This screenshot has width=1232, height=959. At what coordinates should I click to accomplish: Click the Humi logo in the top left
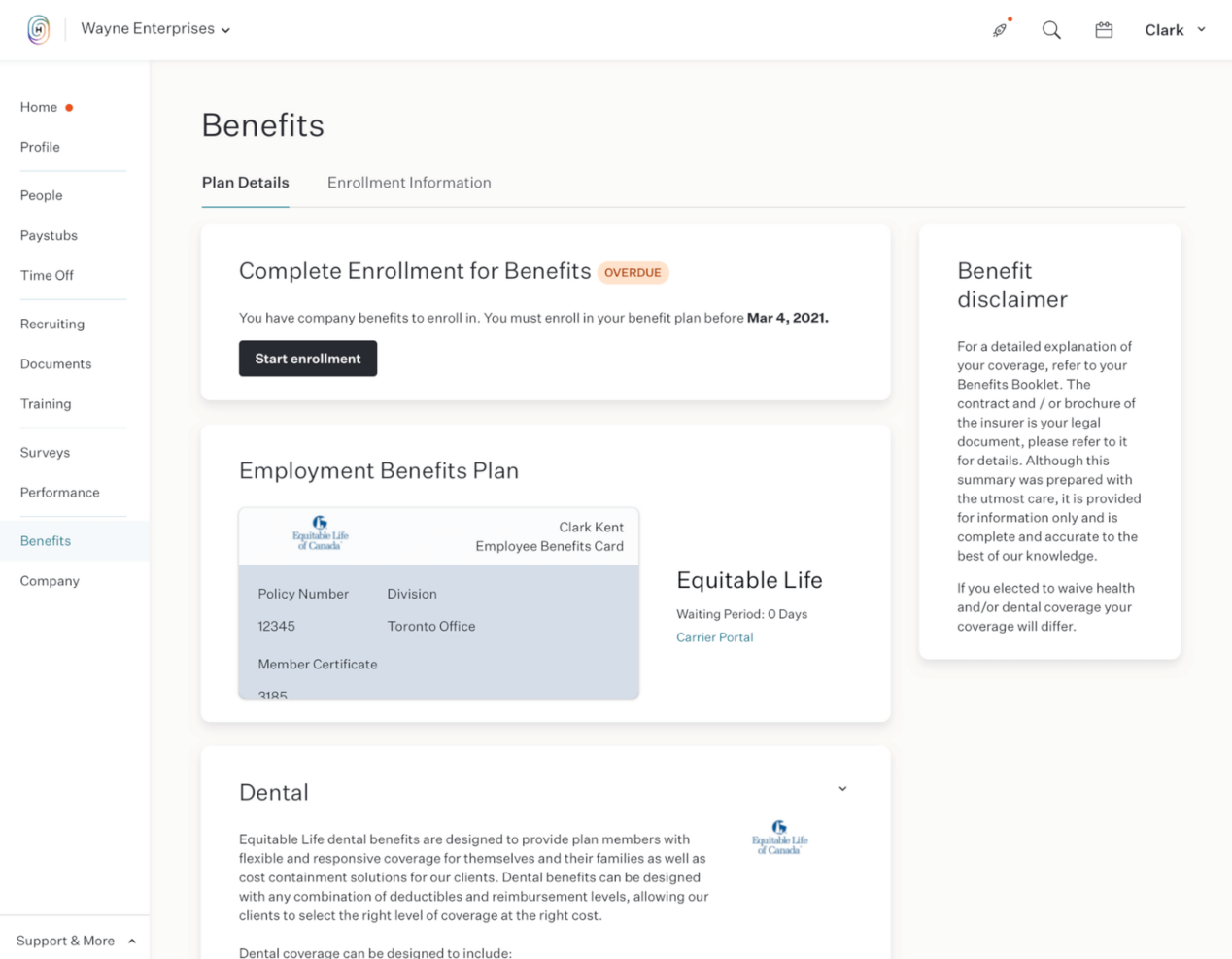point(37,28)
